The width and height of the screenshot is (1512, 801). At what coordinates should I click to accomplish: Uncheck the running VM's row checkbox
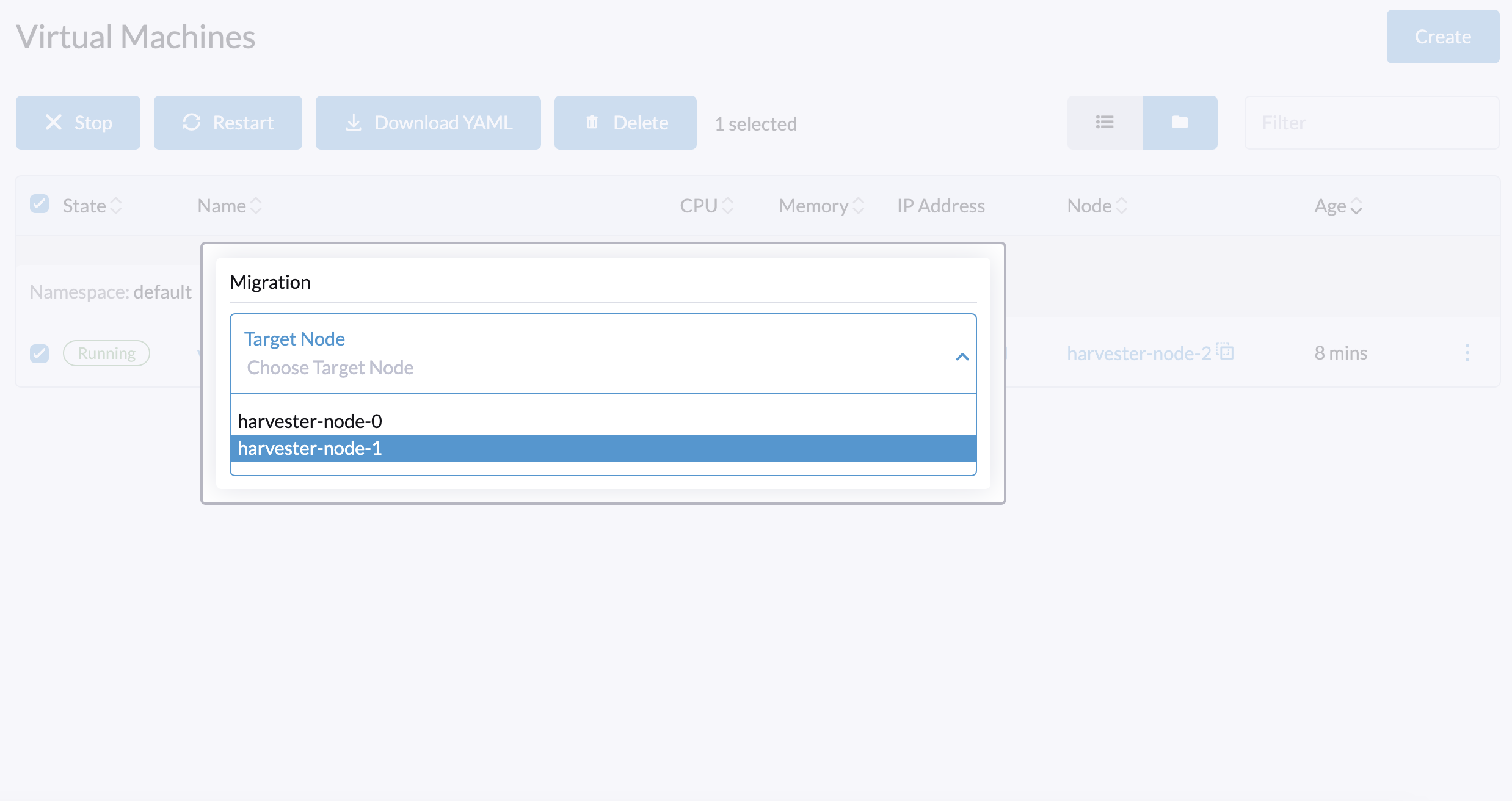point(39,353)
